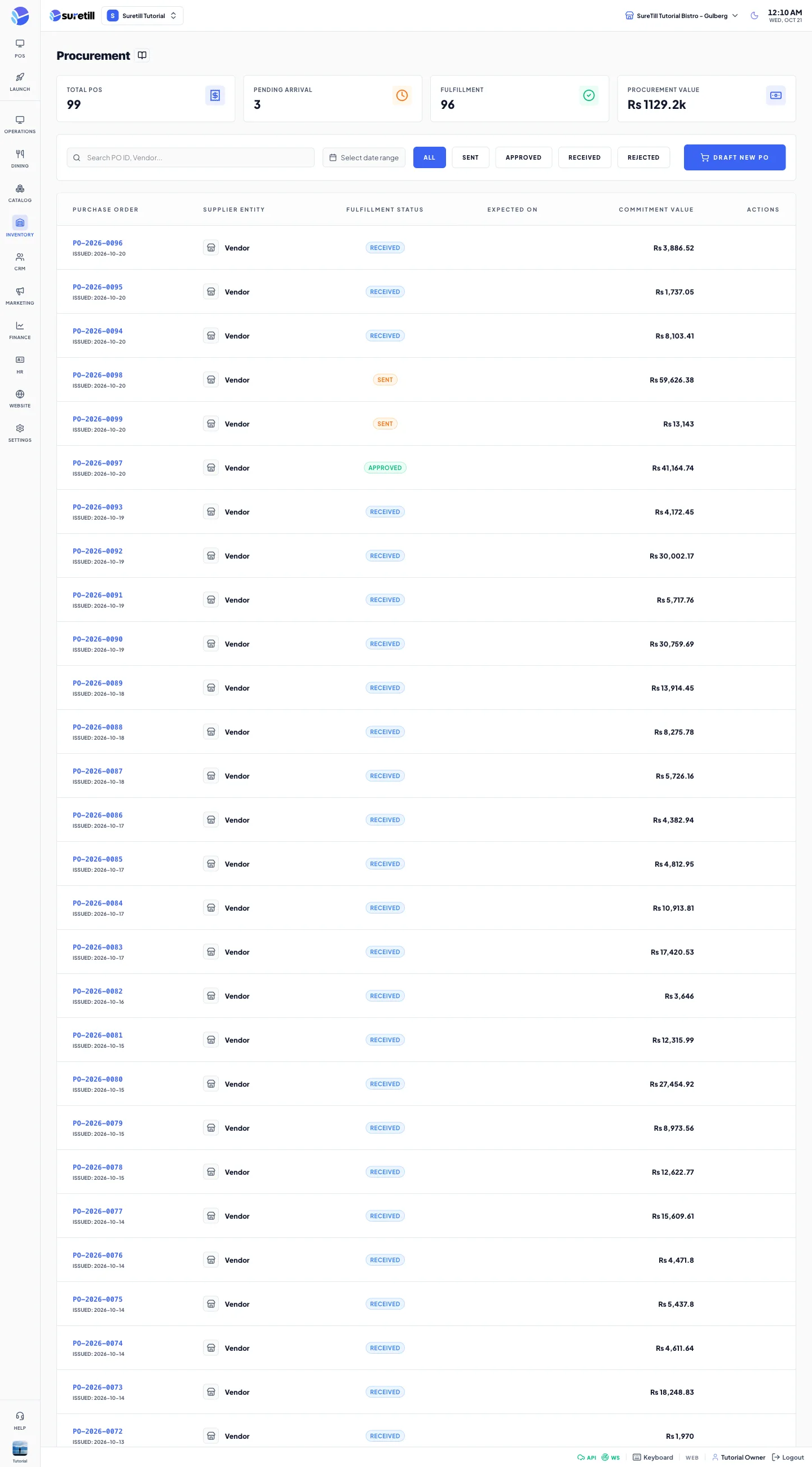
Task: Click the SENT status badge for PO-2026-0099
Action: [x=385, y=423]
